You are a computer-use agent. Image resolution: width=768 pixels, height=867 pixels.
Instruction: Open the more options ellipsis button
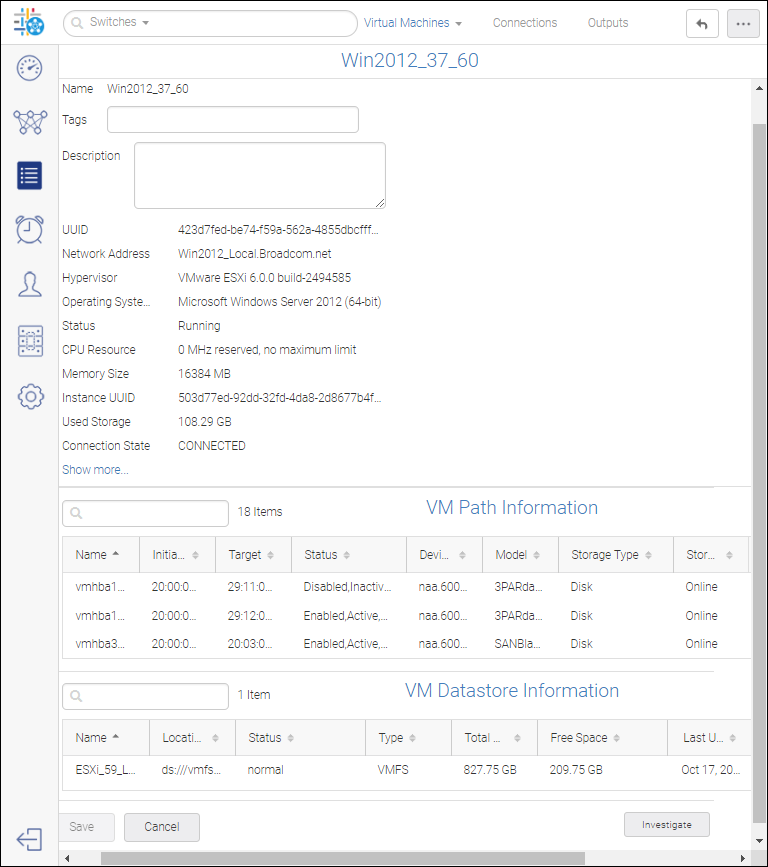[743, 24]
